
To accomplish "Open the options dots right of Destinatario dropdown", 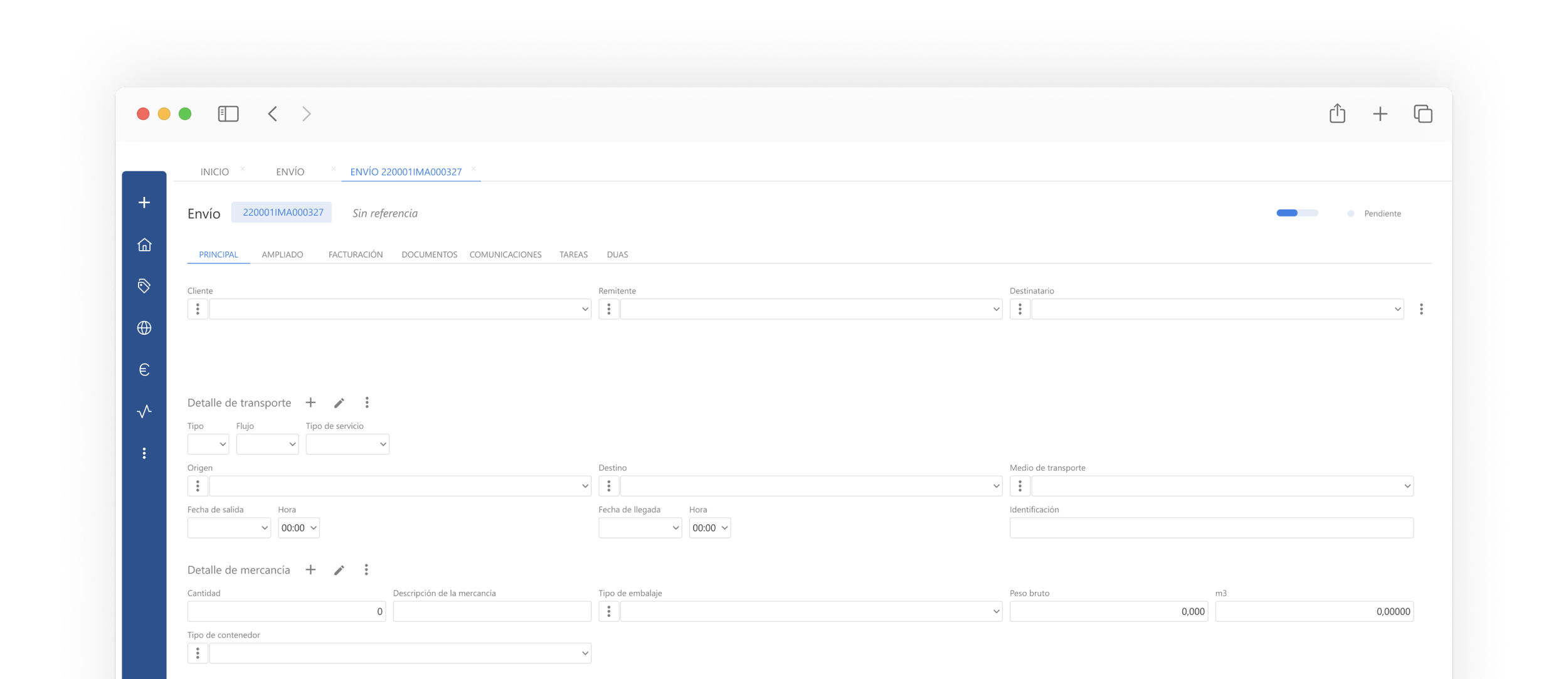I will [x=1421, y=309].
